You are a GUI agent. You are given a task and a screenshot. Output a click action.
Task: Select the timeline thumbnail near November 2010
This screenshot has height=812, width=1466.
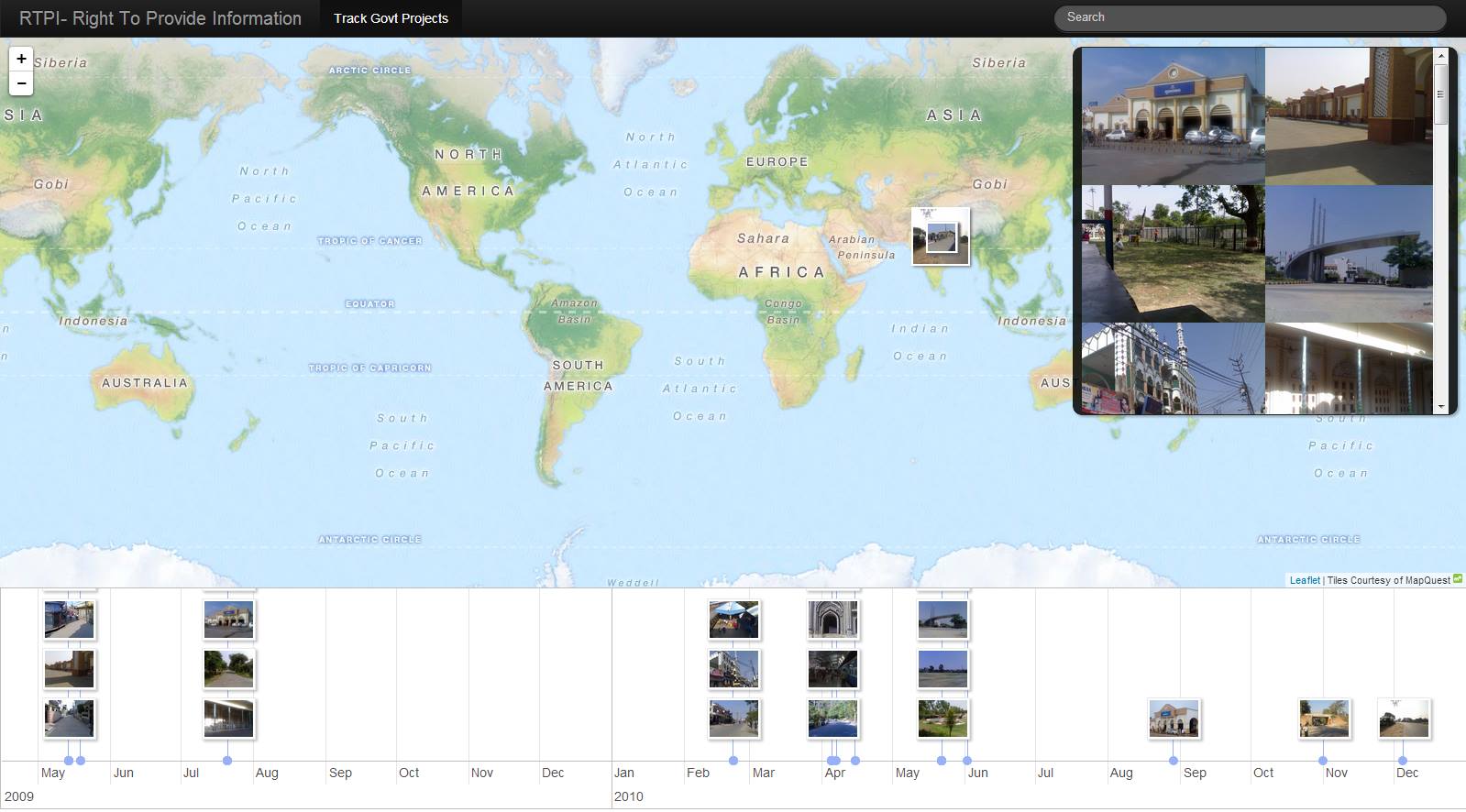pos(1325,719)
